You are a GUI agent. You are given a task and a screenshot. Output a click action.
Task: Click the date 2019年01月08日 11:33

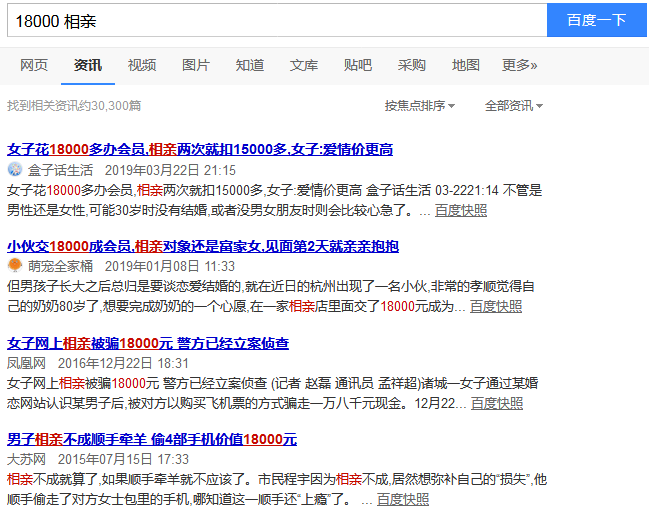click(170, 266)
